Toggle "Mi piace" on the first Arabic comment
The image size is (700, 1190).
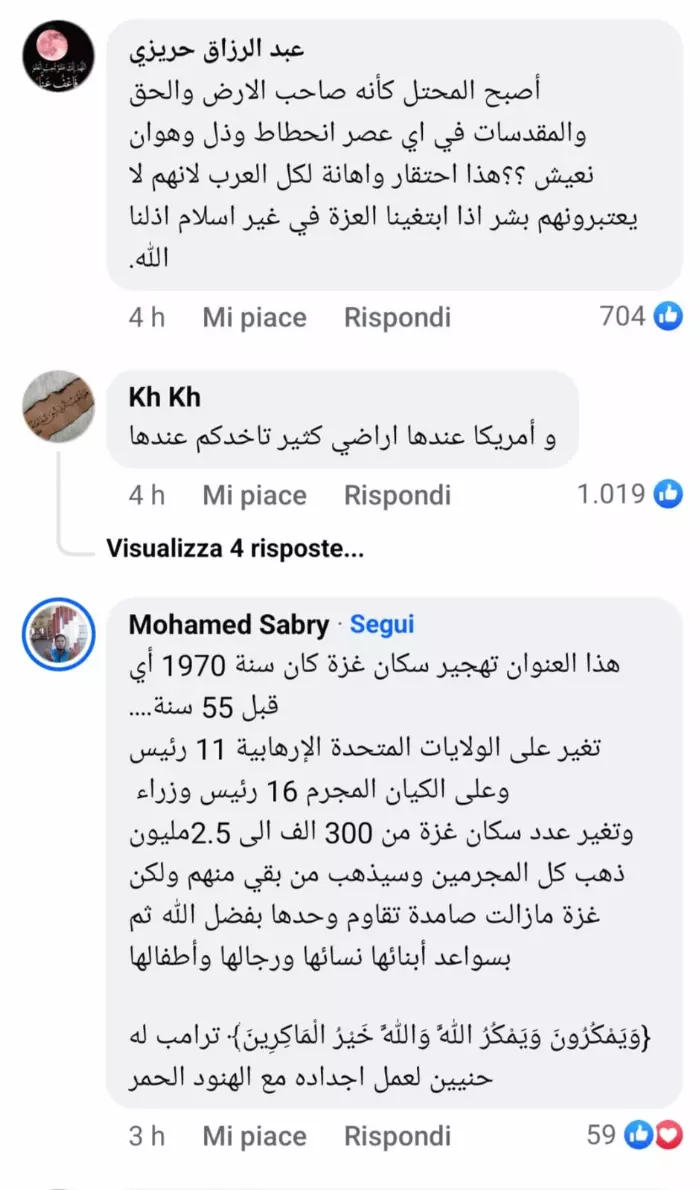coord(254,318)
